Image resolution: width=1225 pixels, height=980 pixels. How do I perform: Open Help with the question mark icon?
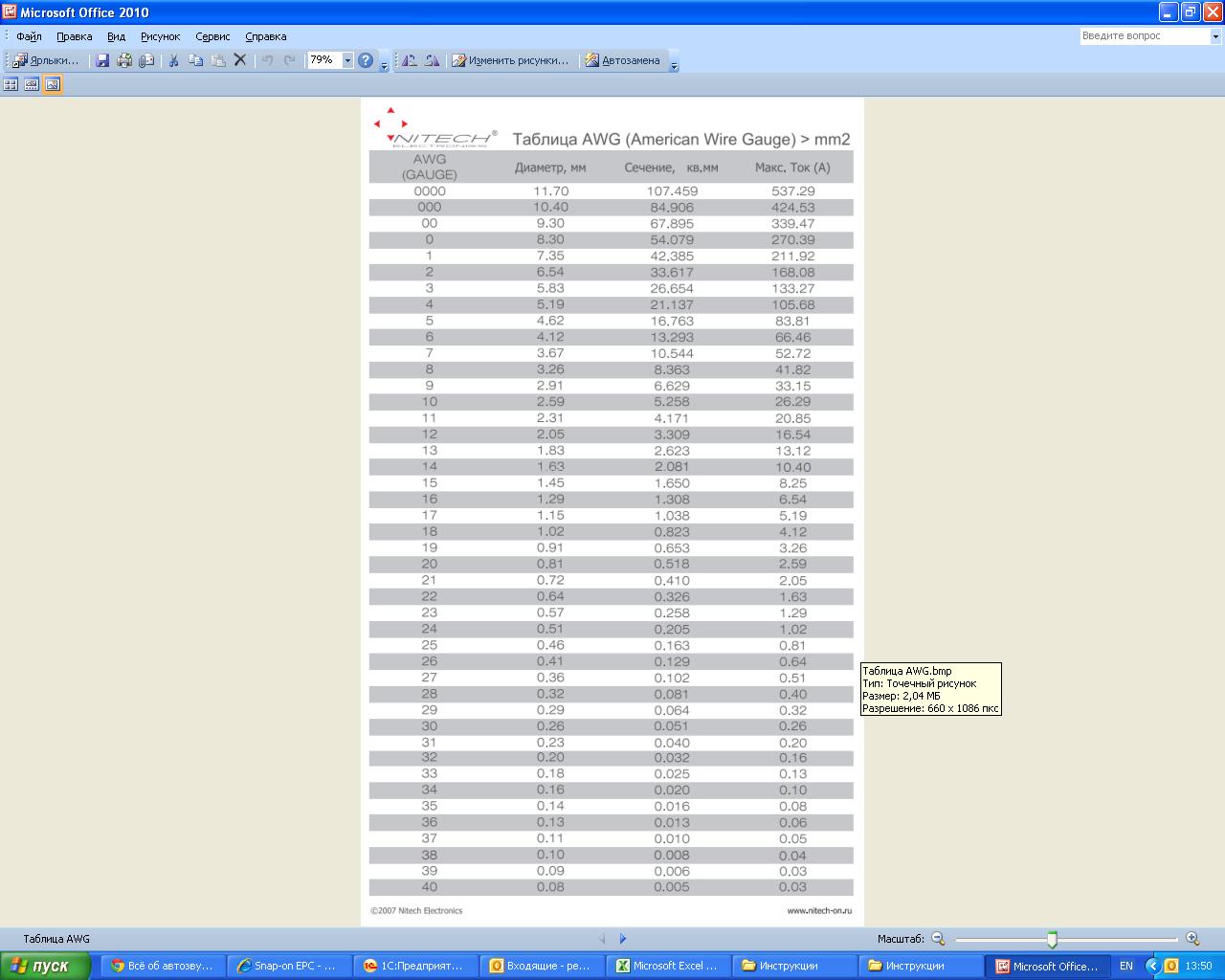pos(366,60)
